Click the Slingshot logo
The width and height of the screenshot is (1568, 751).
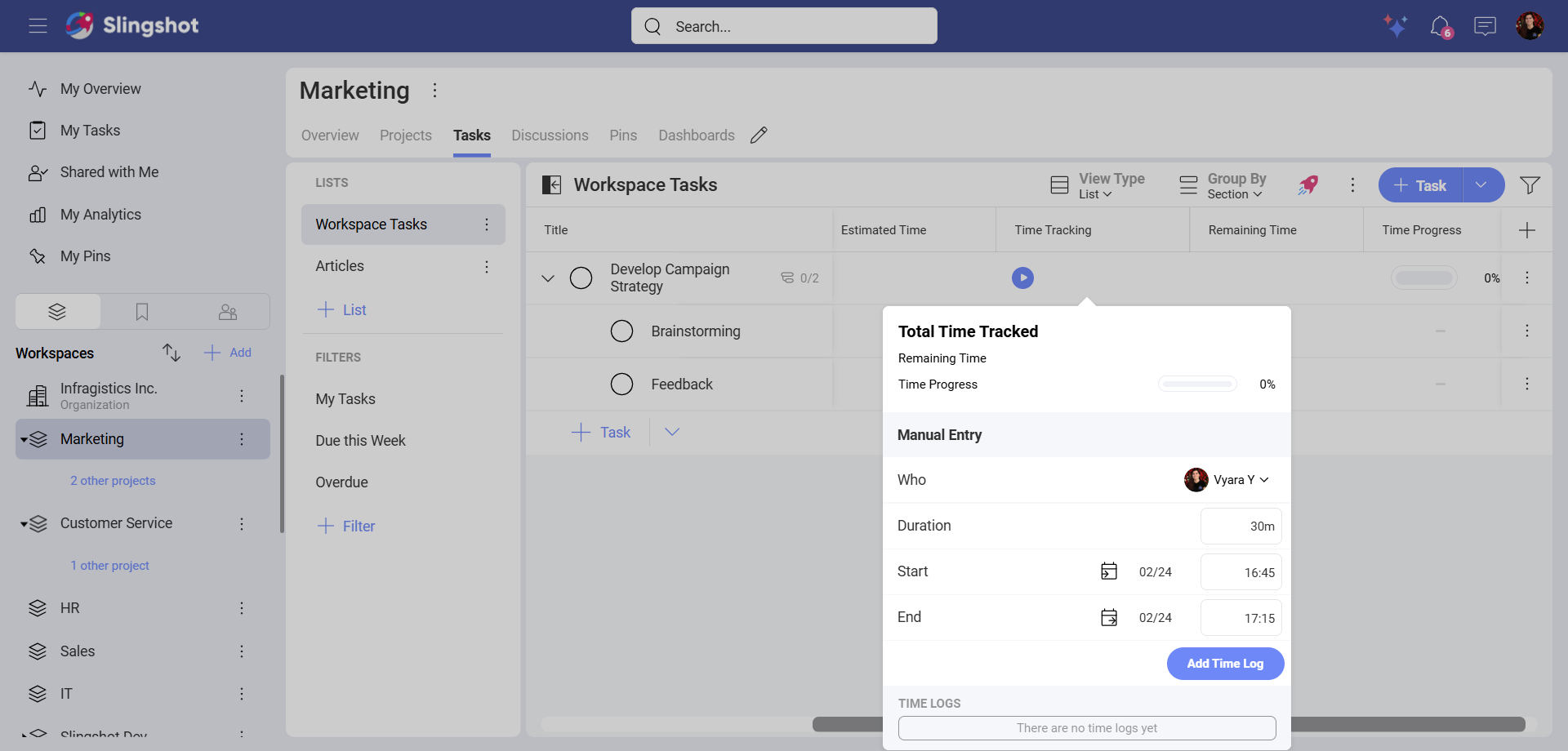pyautogui.click(x=132, y=25)
